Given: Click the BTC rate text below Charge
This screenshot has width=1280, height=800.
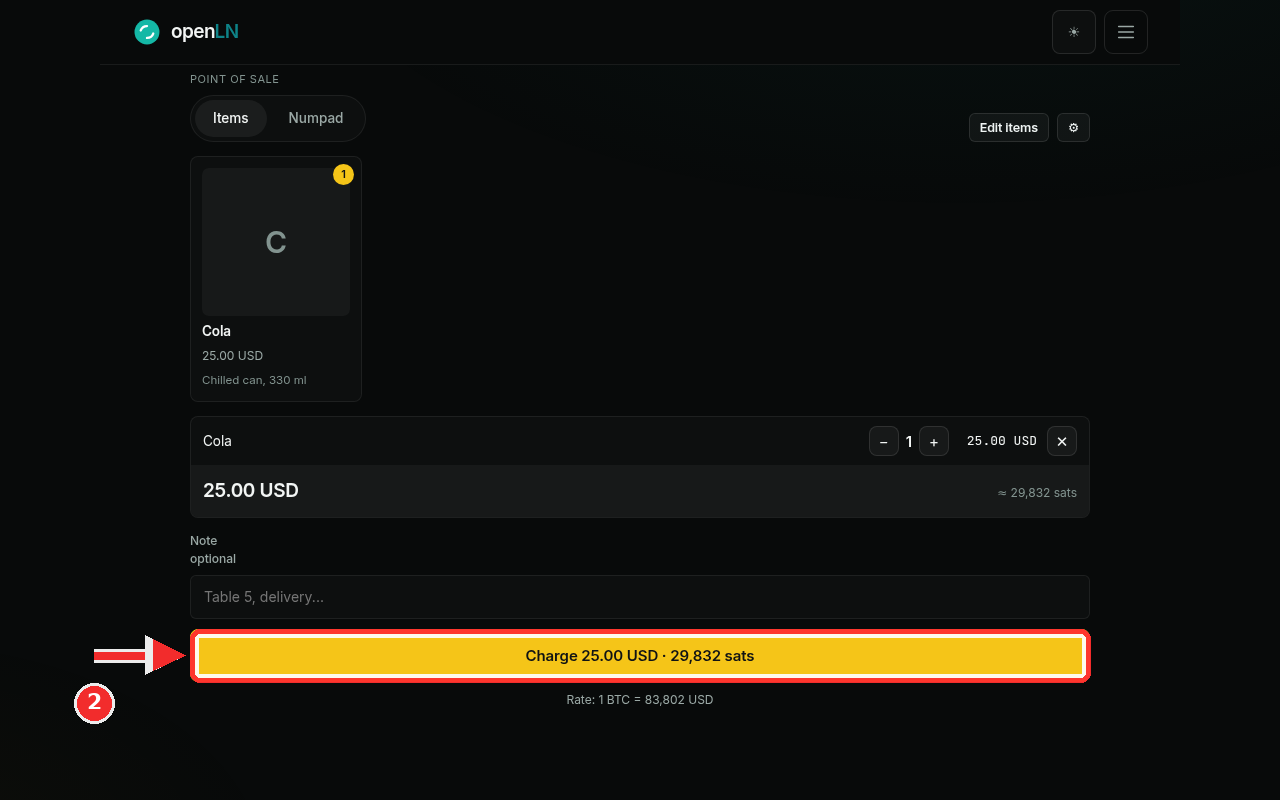Looking at the screenshot, I should pyautogui.click(x=640, y=700).
